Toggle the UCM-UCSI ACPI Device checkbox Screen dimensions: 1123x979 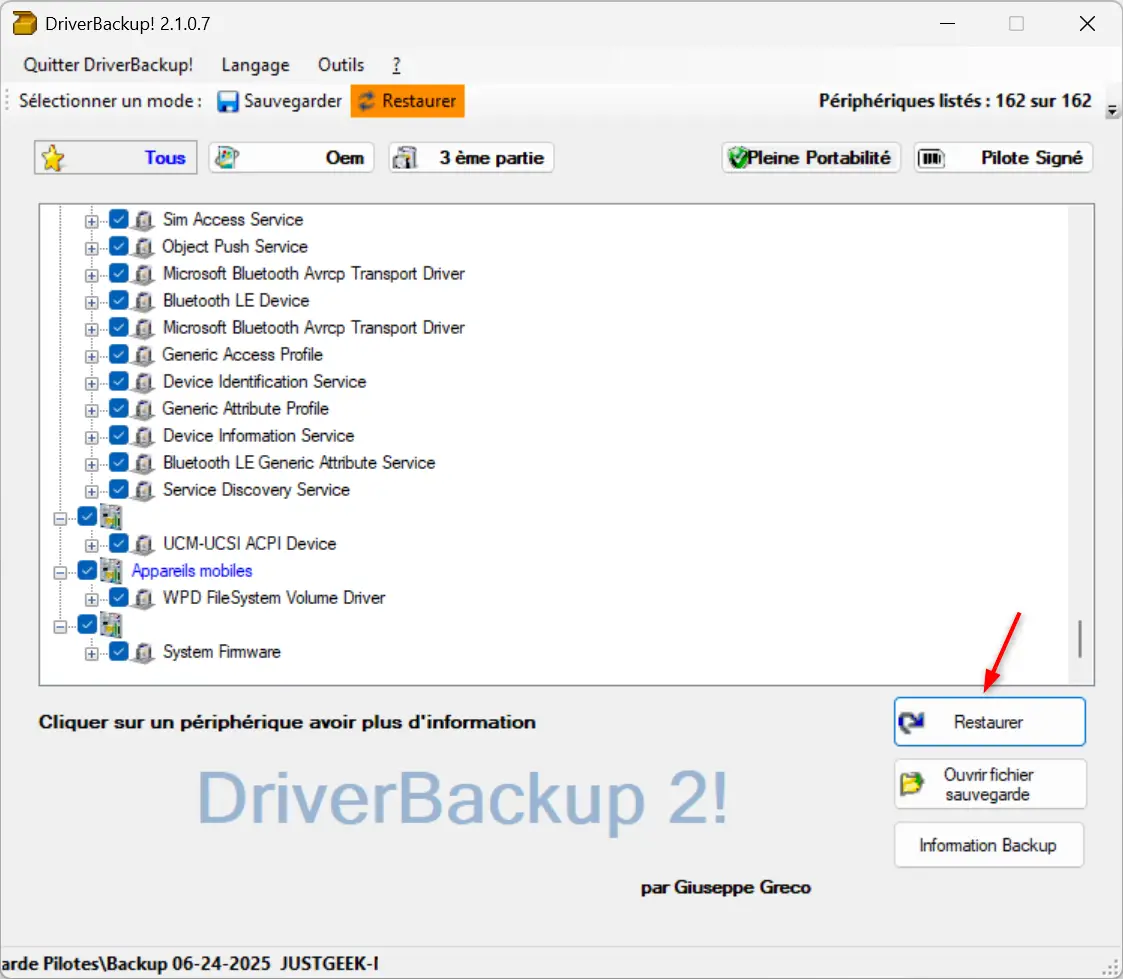pyautogui.click(x=119, y=544)
